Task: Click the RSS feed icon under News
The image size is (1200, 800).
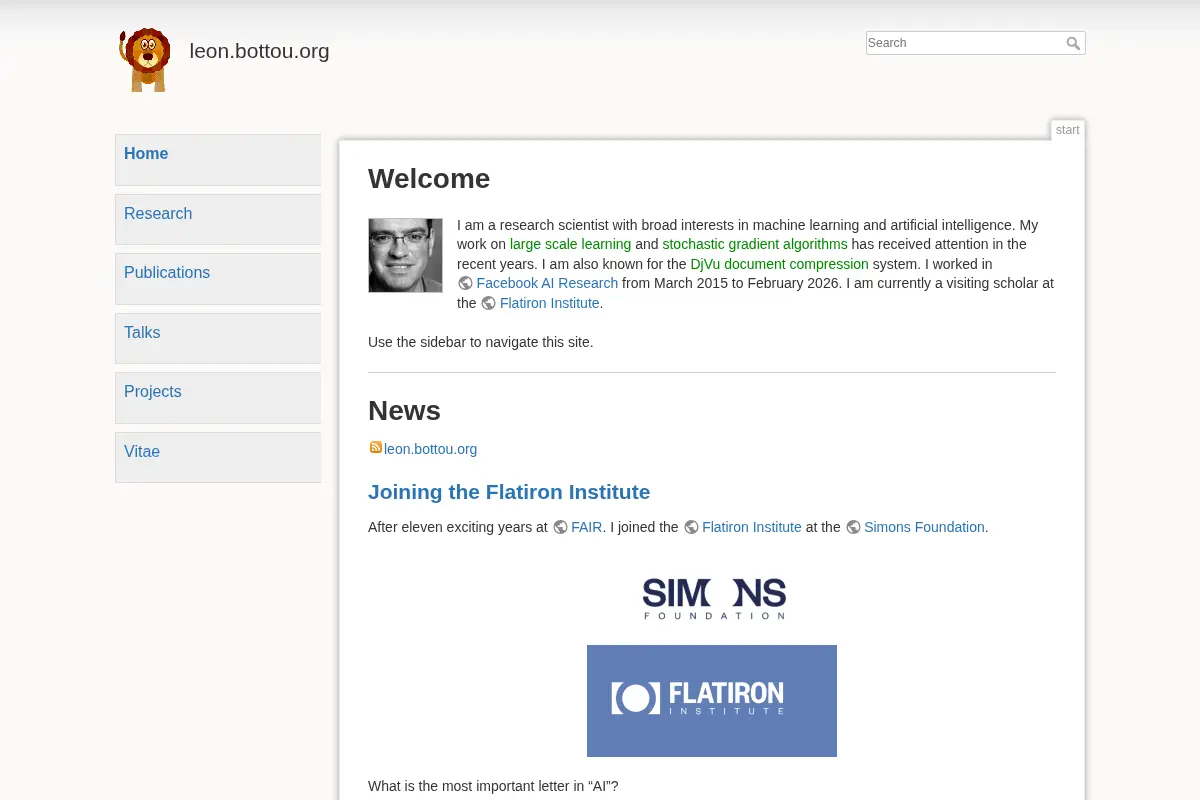Action: click(x=375, y=448)
